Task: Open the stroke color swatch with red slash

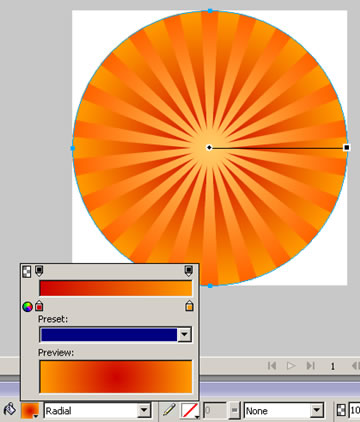Action: click(190, 410)
